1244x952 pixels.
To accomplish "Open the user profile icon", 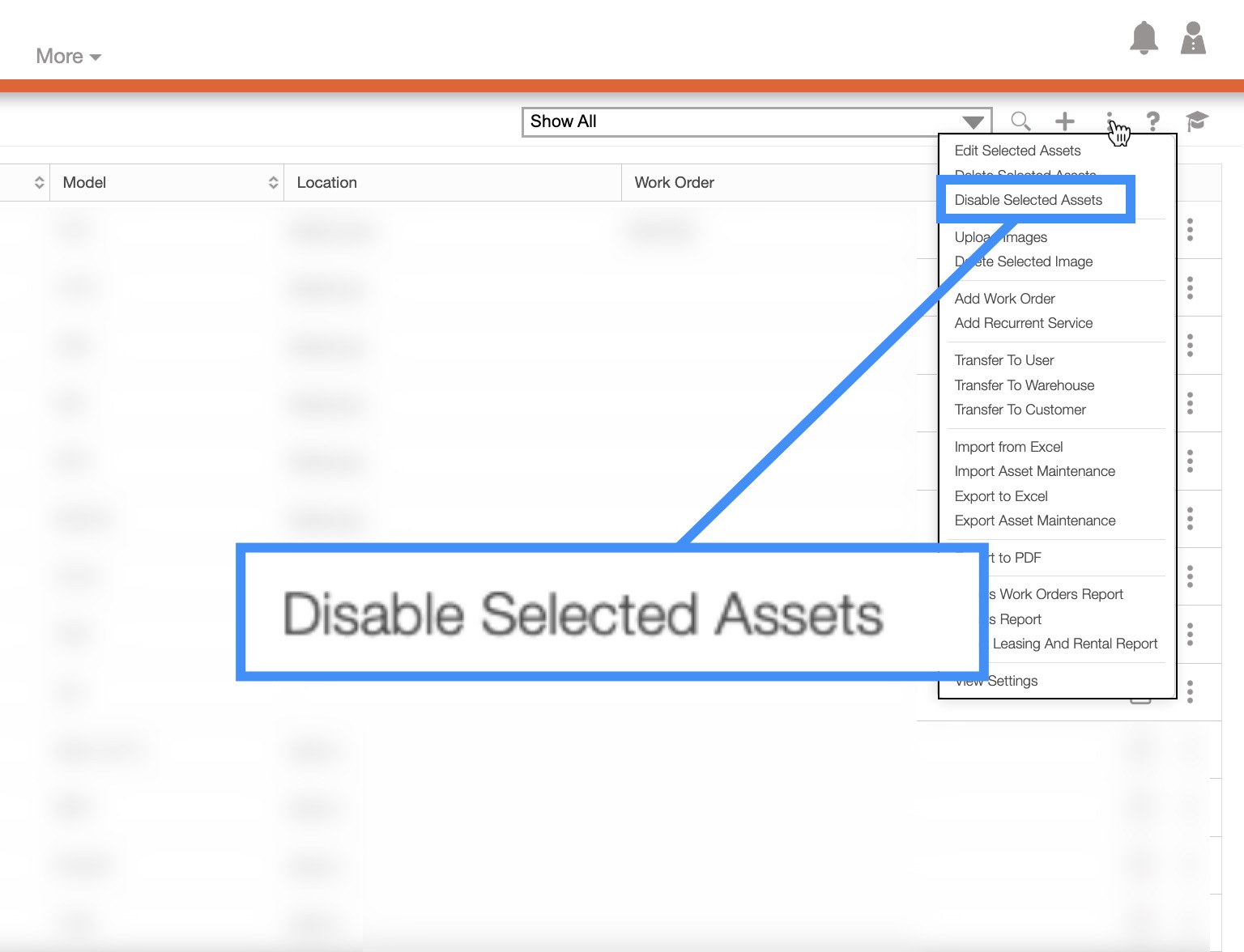I will click(x=1193, y=38).
